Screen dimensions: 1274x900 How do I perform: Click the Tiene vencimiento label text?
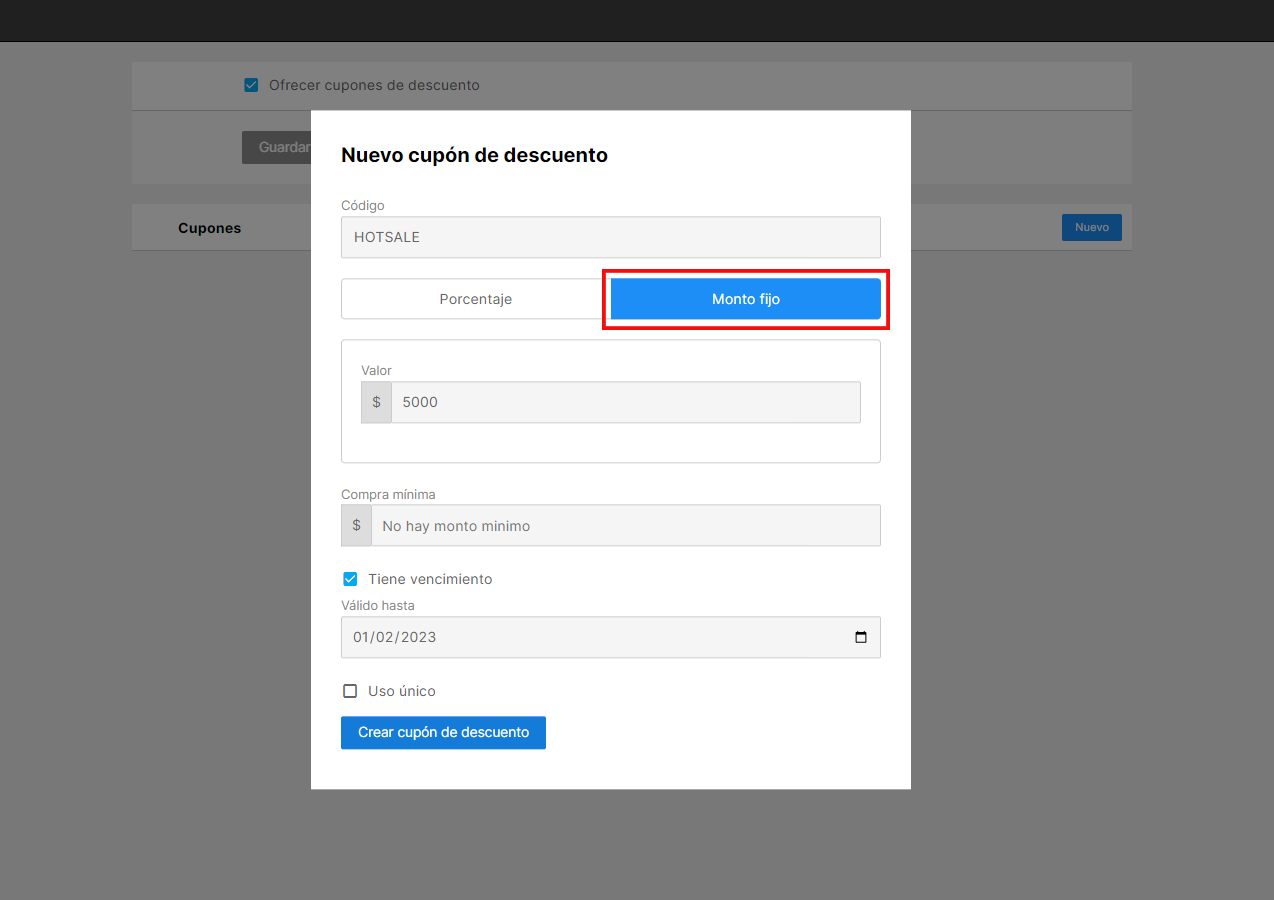click(430, 579)
